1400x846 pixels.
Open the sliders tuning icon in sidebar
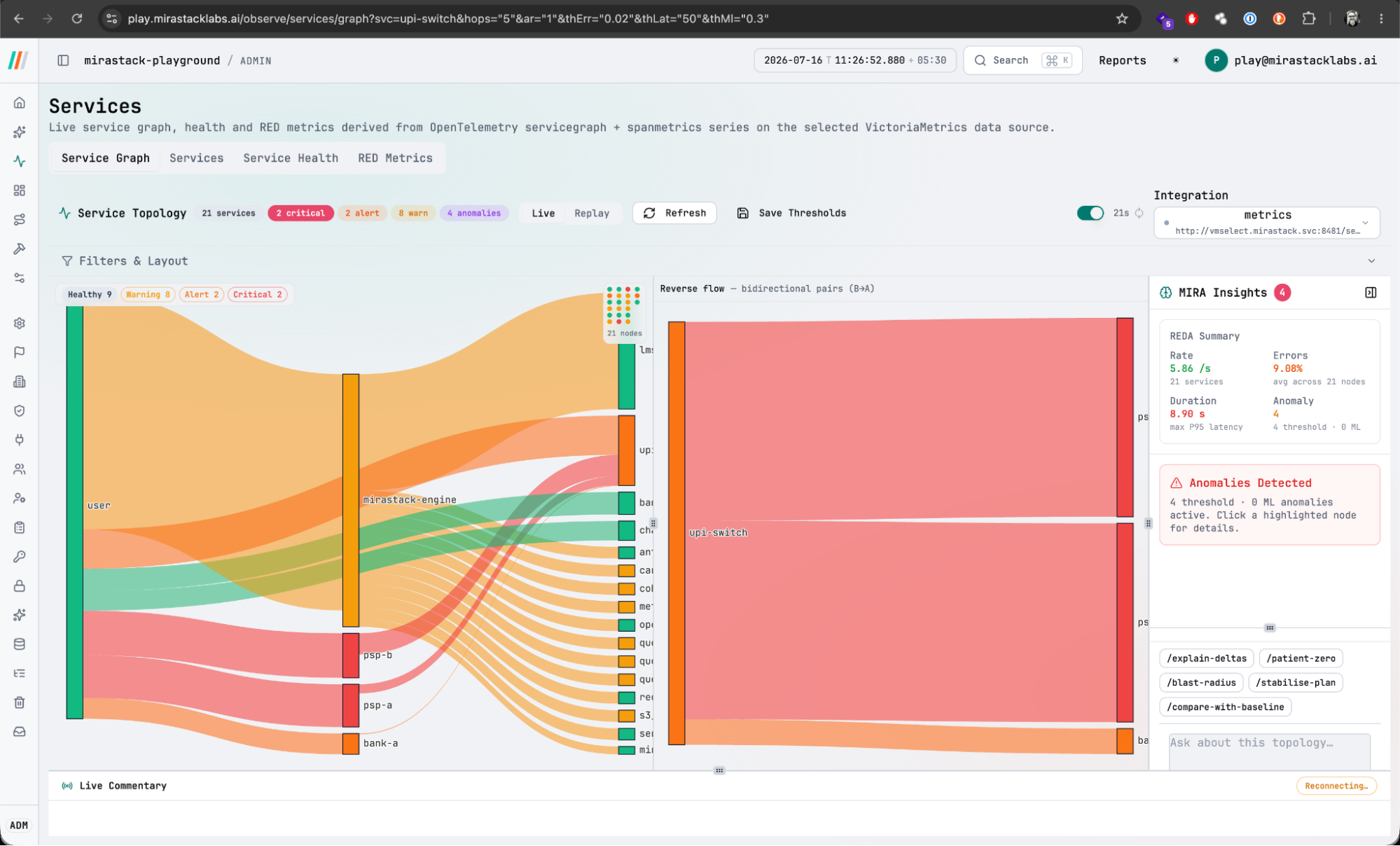[x=20, y=278]
